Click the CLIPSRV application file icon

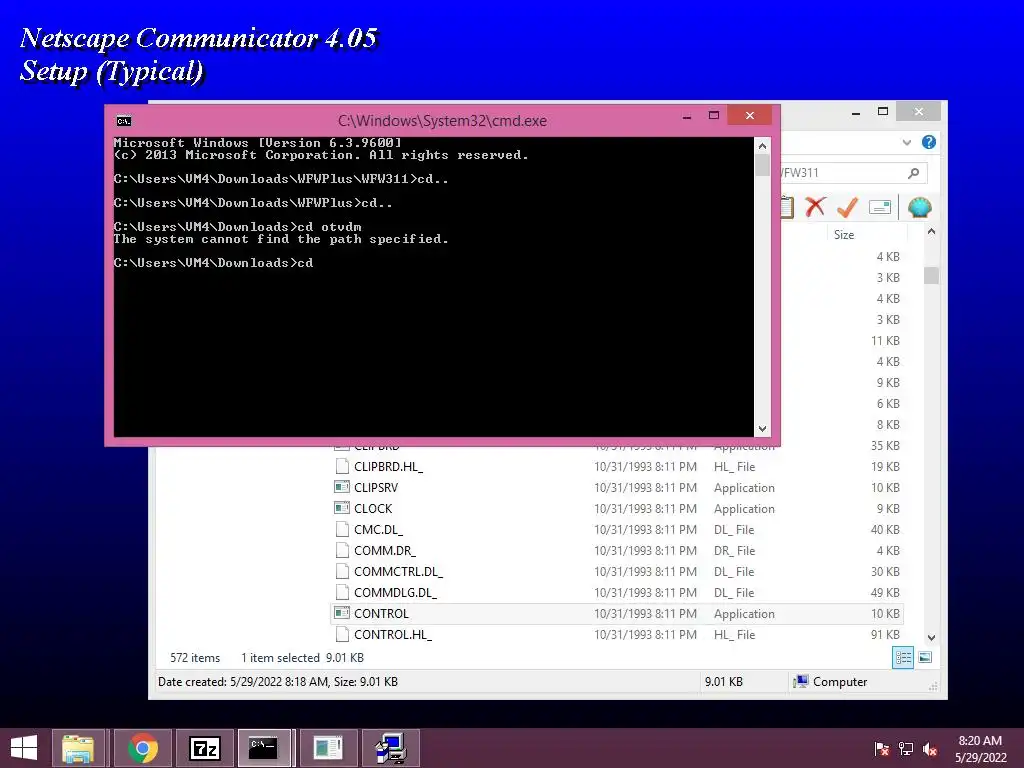[x=342, y=487]
